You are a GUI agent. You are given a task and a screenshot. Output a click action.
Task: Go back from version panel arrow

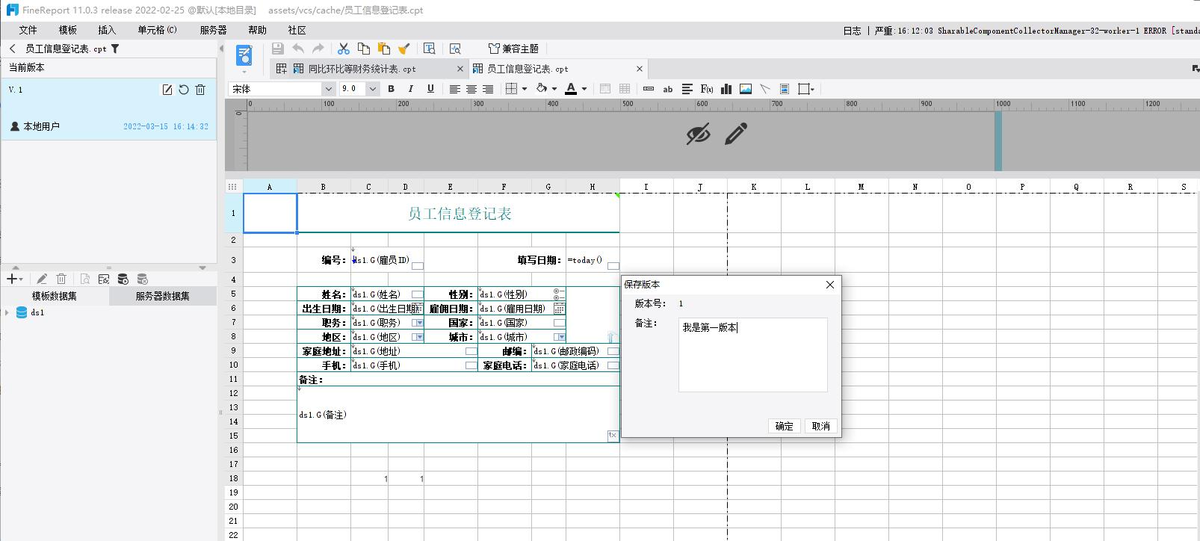(12, 48)
